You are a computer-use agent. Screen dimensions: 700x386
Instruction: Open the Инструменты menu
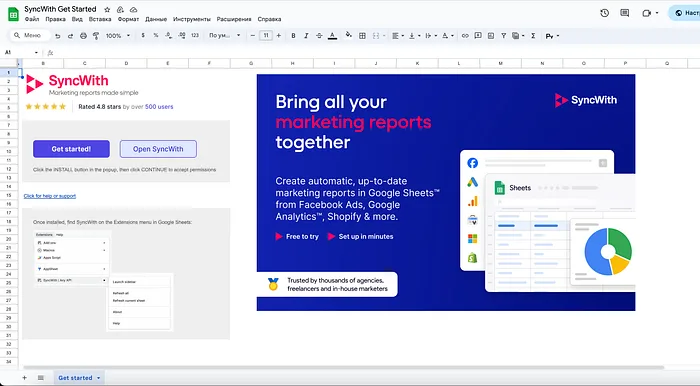192,19
